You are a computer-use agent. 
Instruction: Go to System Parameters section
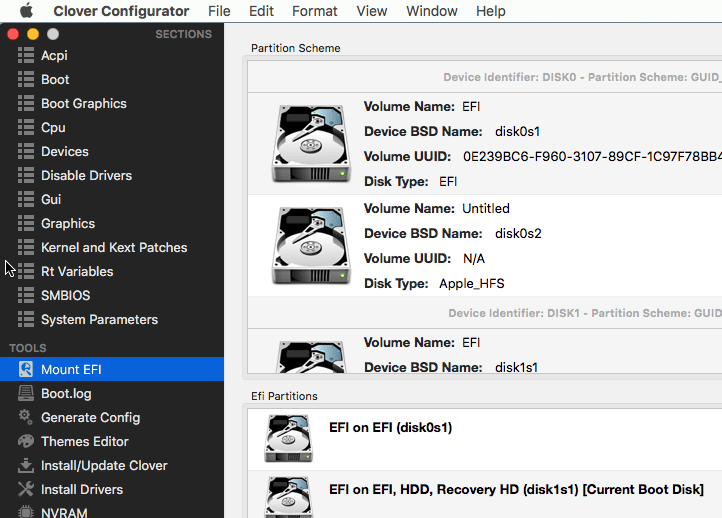pos(112,319)
